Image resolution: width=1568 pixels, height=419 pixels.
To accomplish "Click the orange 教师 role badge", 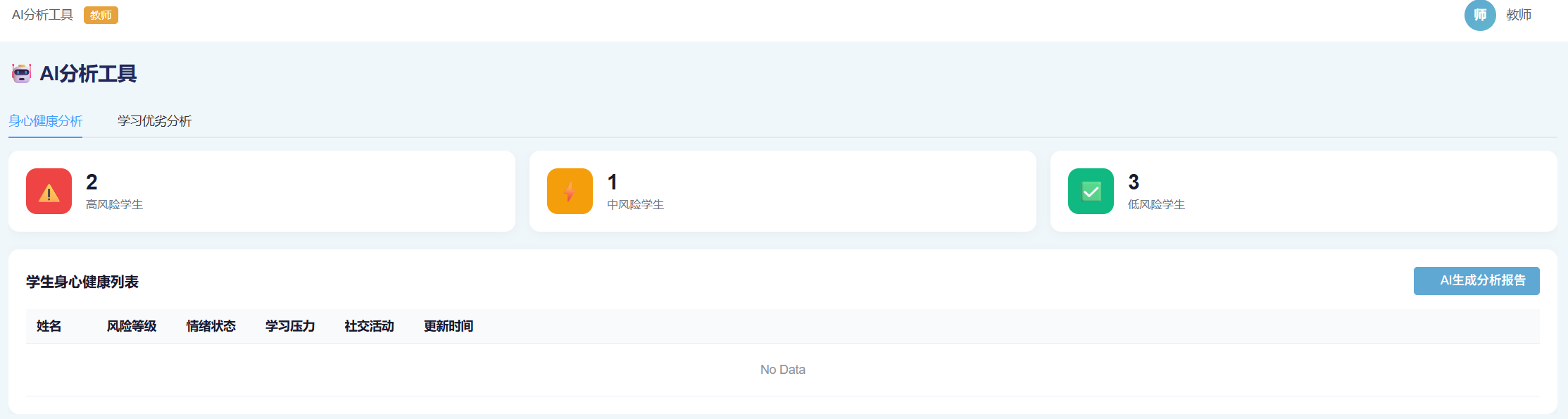I will [x=101, y=15].
